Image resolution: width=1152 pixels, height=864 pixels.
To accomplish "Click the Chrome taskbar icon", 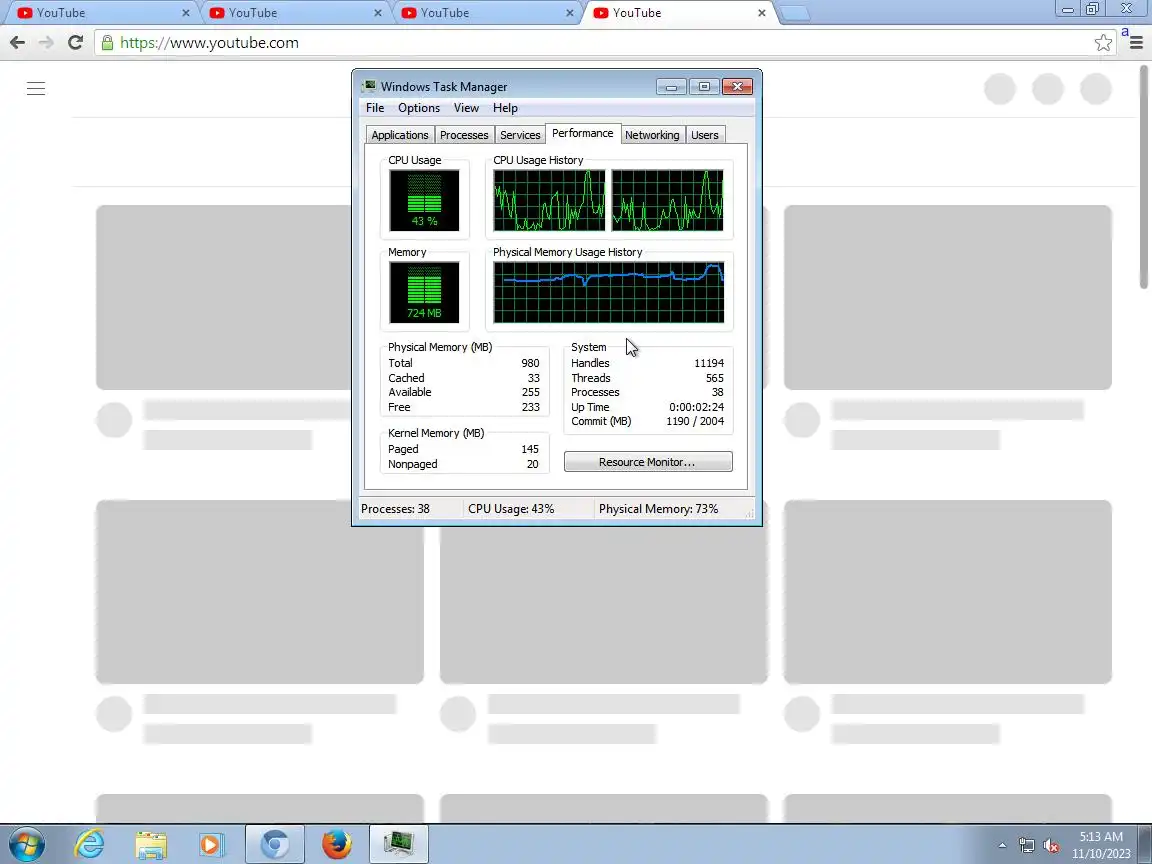I will [x=274, y=844].
